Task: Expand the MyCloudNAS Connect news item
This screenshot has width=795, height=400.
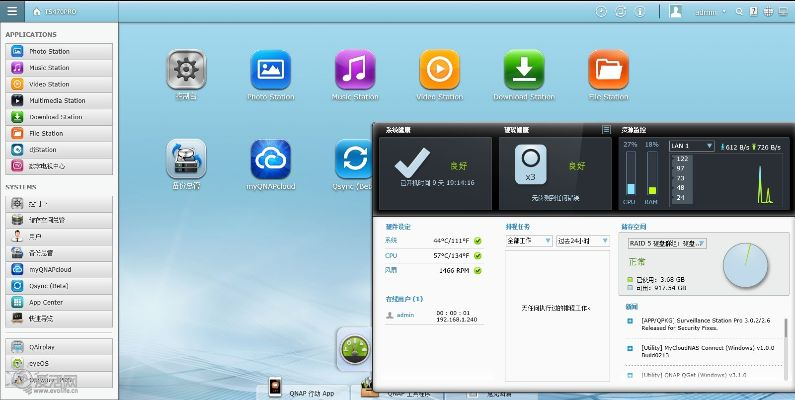Action: pyautogui.click(x=630, y=348)
